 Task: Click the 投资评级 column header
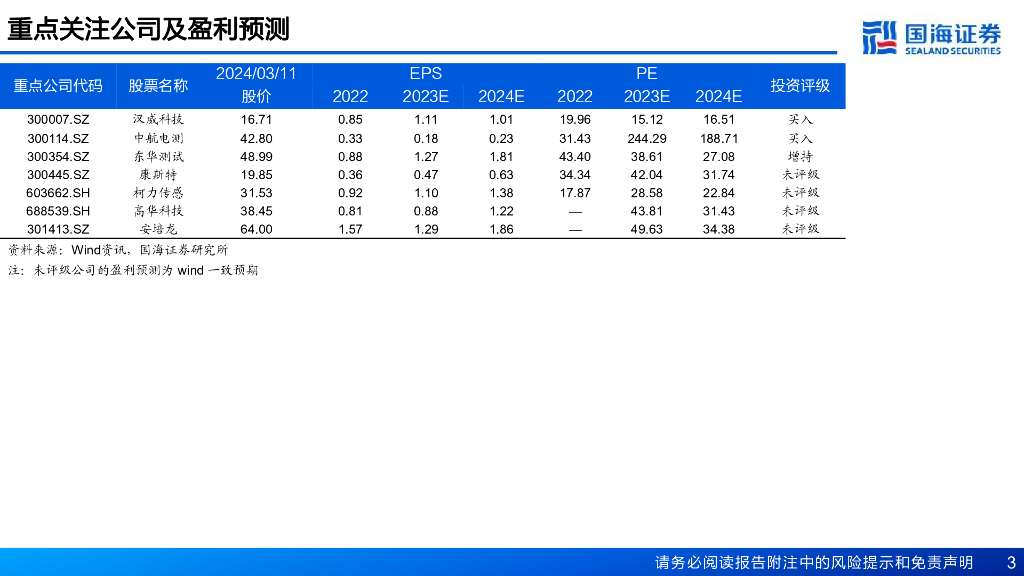(800, 86)
